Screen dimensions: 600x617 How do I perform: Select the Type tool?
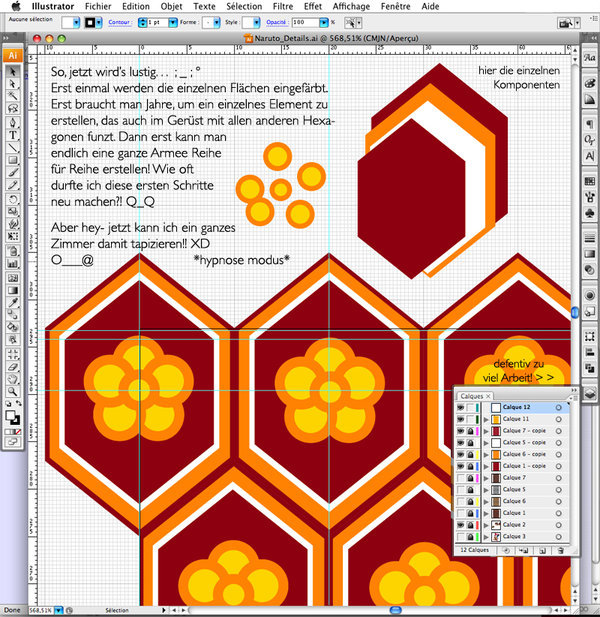coord(13,135)
